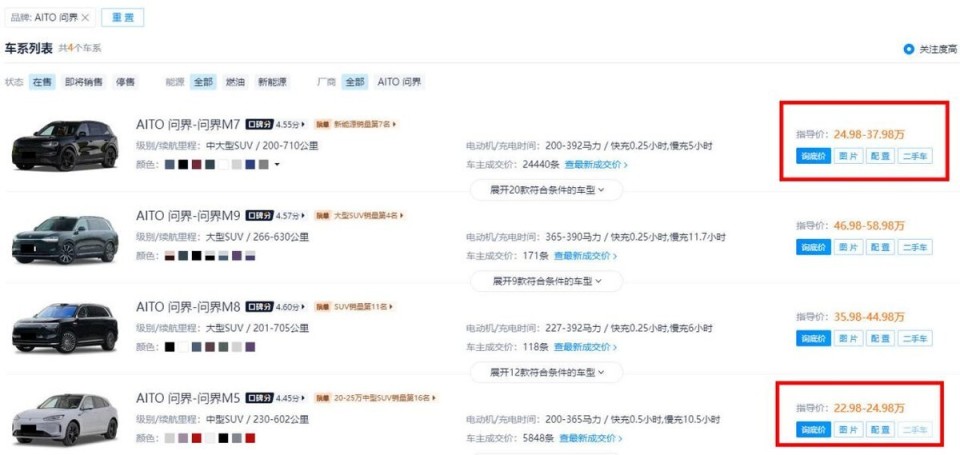
Task: Pick the solid purple swatch for 问界M9
Action: tap(236, 255)
